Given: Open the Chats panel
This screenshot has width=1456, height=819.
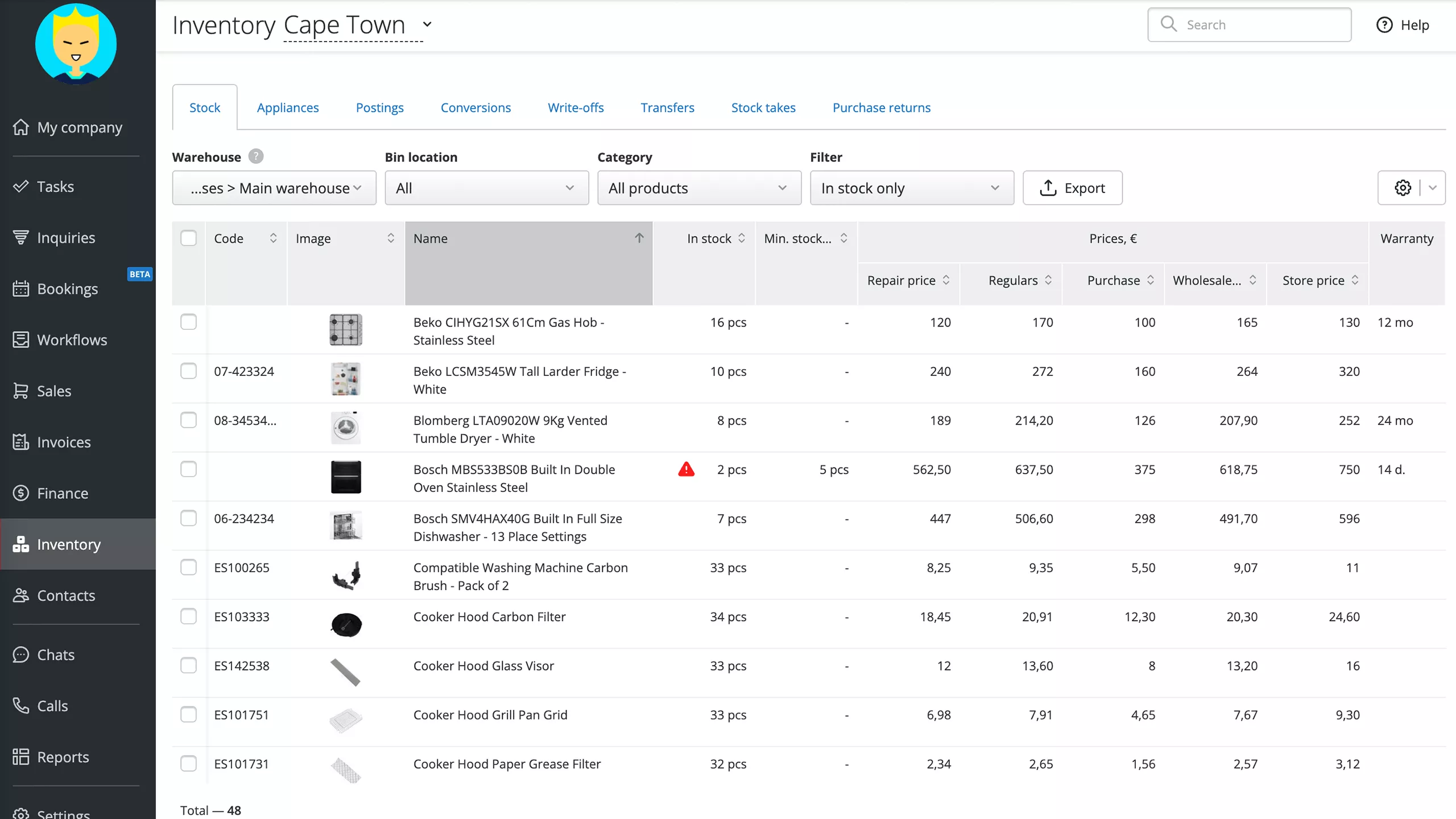Looking at the screenshot, I should point(55,655).
